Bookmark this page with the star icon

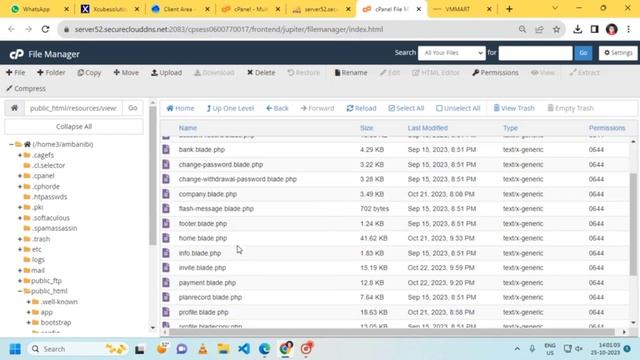click(x=556, y=29)
